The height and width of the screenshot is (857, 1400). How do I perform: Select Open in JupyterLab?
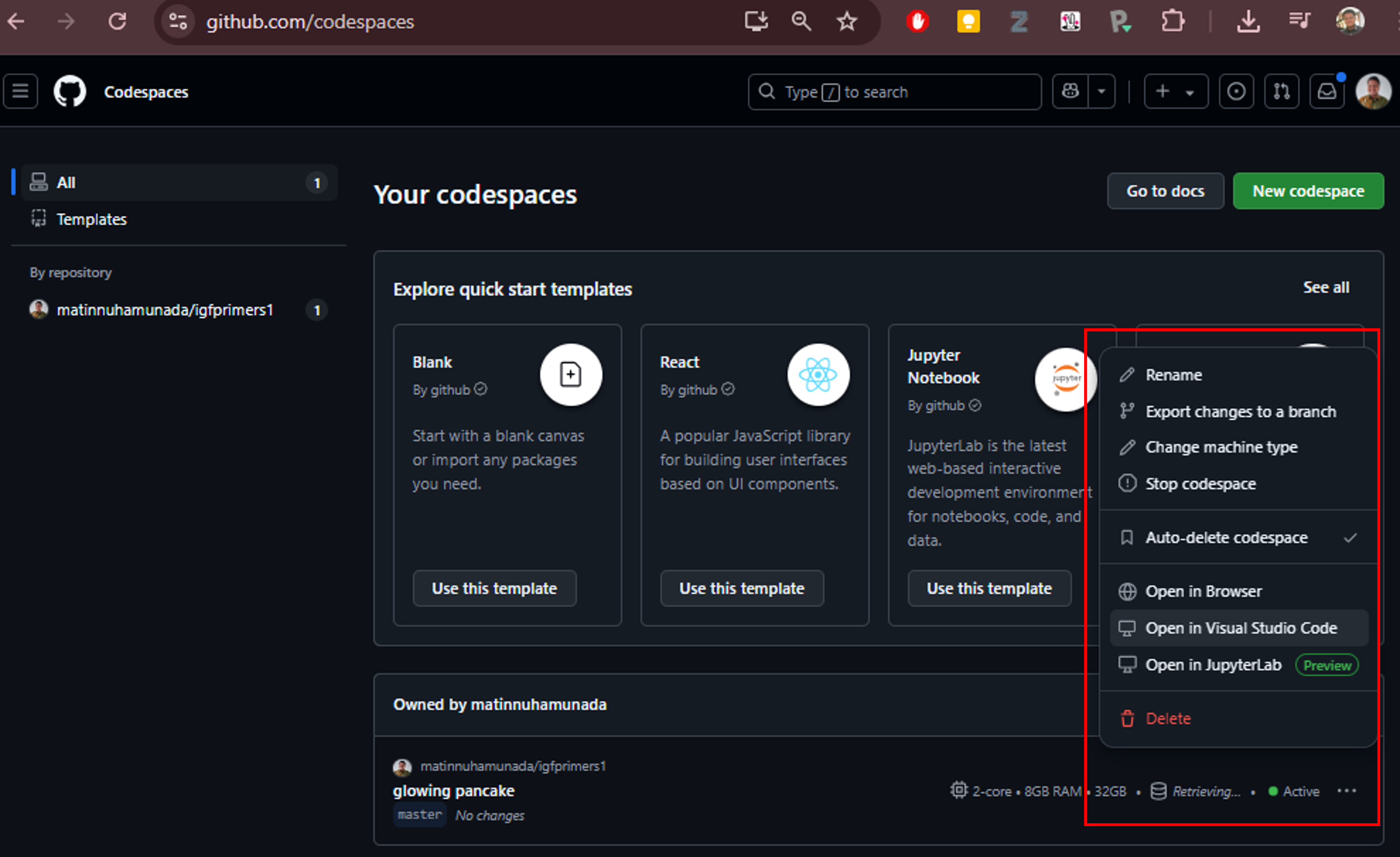coord(1213,664)
